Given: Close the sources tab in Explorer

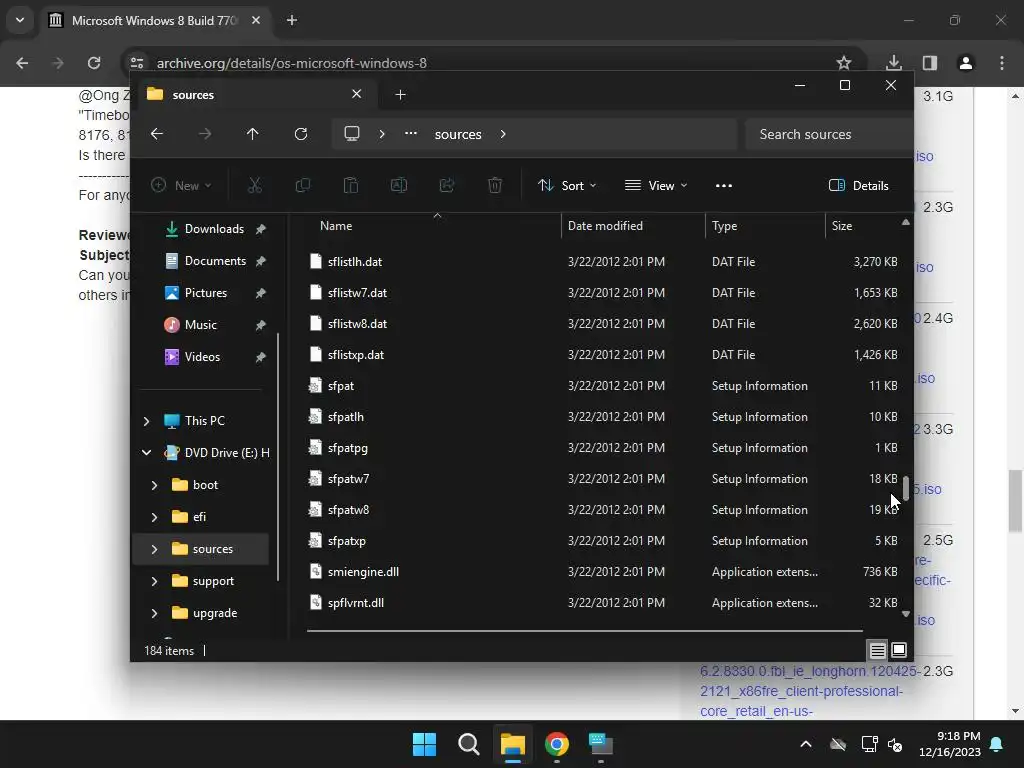Looking at the screenshot, I should pos(357,94).
